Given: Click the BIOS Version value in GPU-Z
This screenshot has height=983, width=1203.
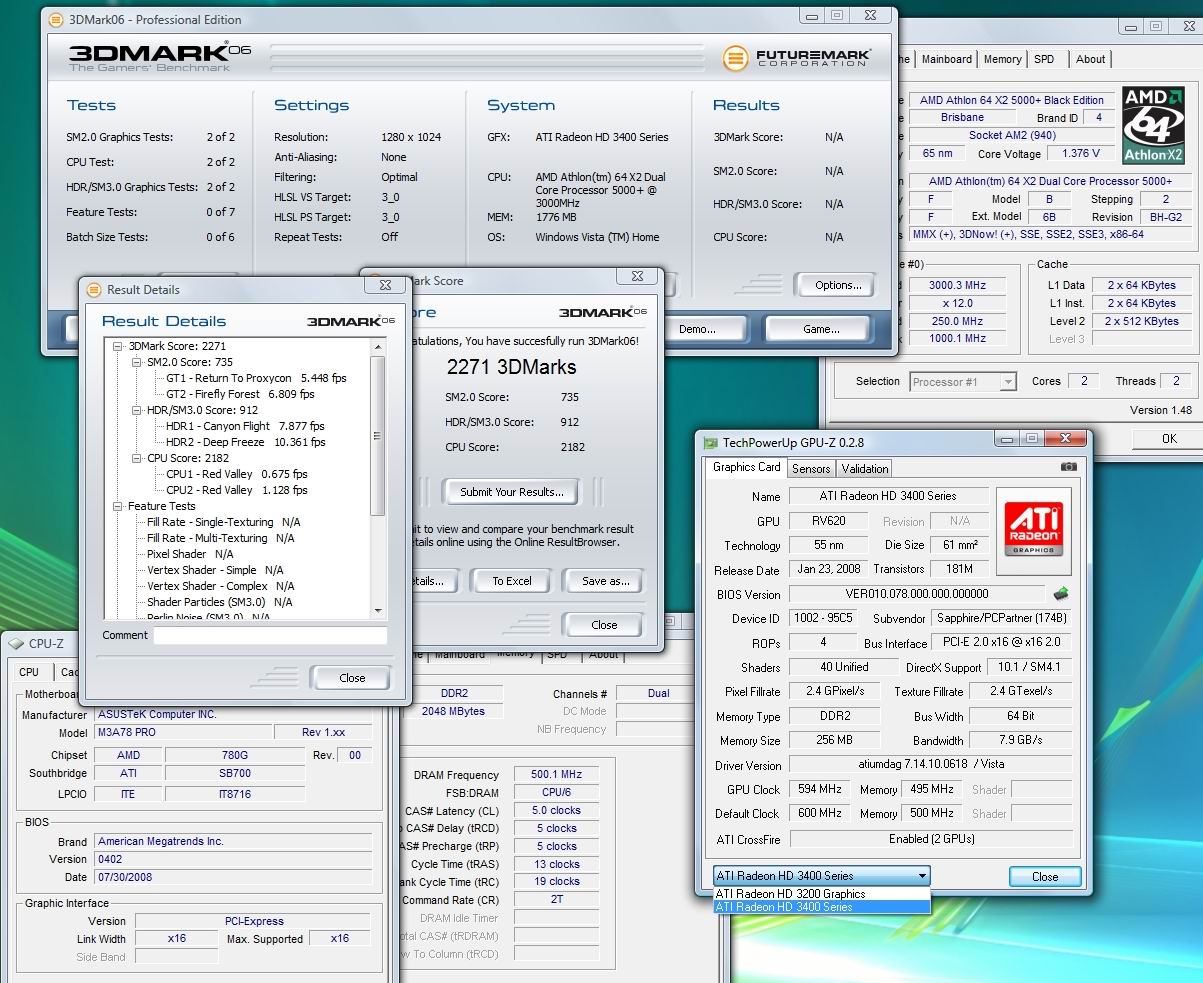Looking at the screenshot, I should 917,594.
